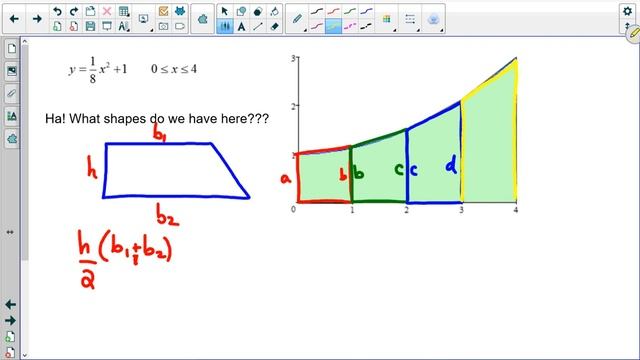Choose the Text tool
This screenshot has width=640, height=360.
point(241,27)
